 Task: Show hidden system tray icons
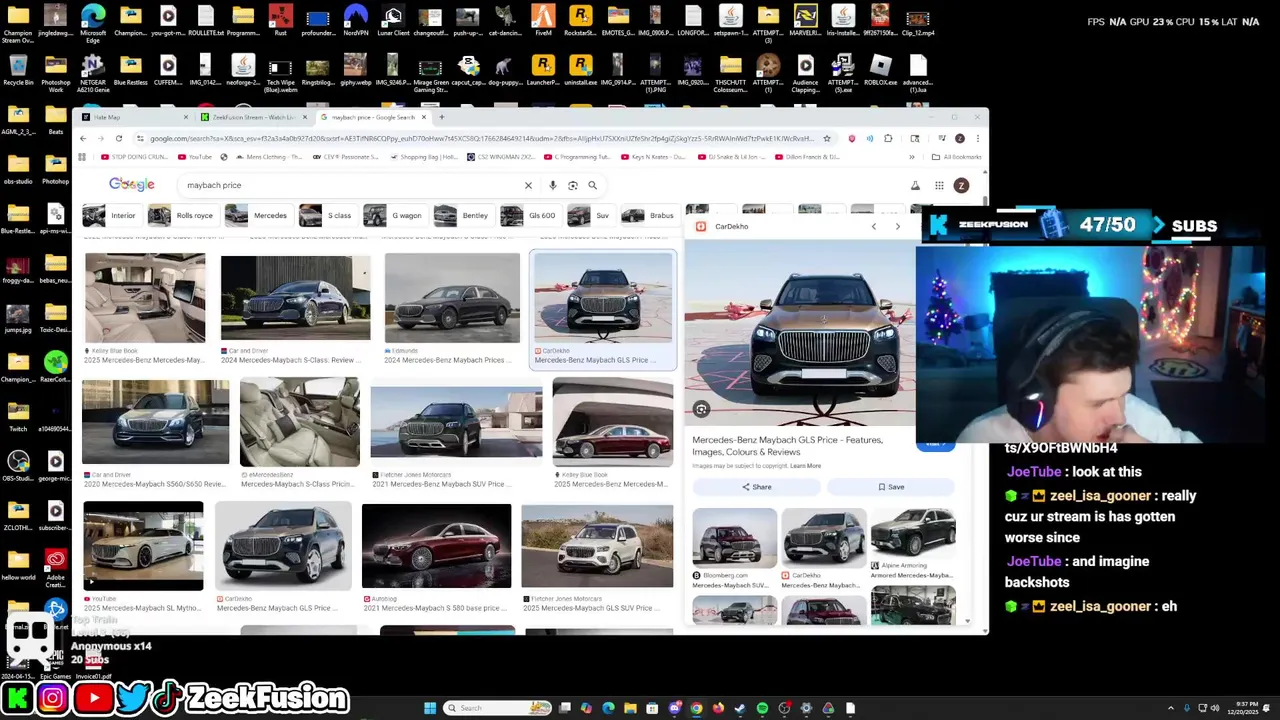pyautogui.click(x=1171, y=708)
